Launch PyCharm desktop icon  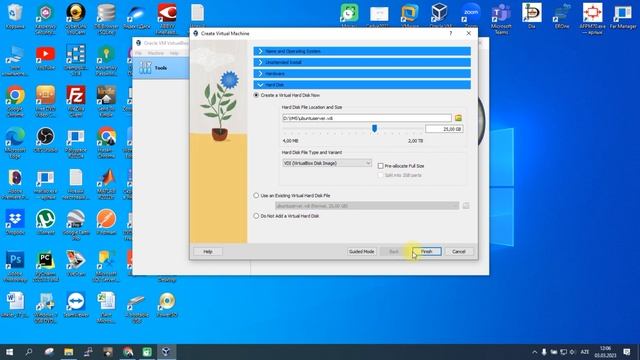click(45, 266)
